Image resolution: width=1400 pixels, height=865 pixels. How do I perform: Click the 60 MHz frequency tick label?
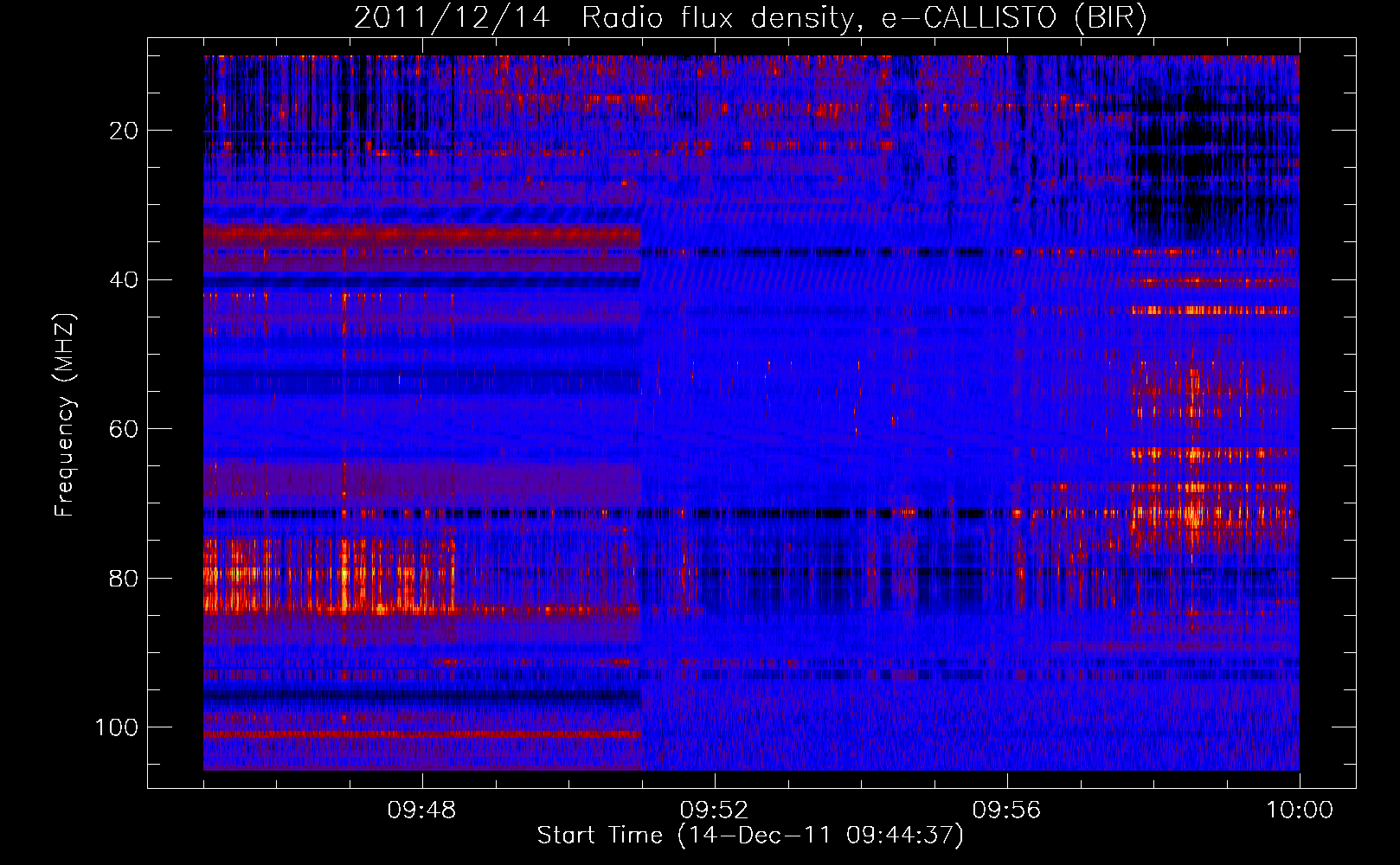point(124,429)
